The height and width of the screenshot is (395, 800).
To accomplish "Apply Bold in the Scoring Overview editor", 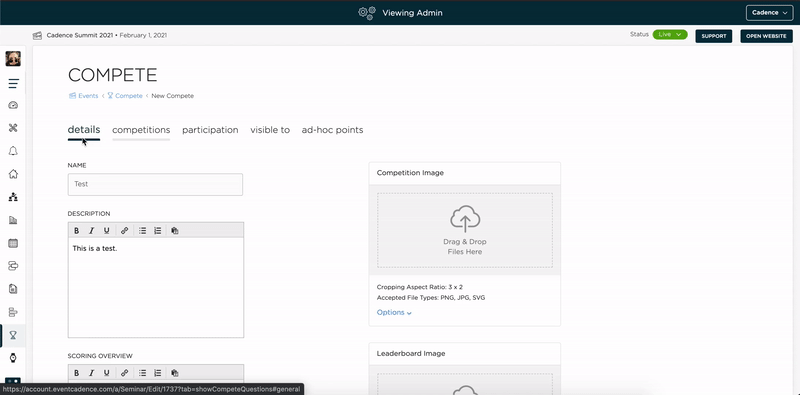I will pos(77,373).
